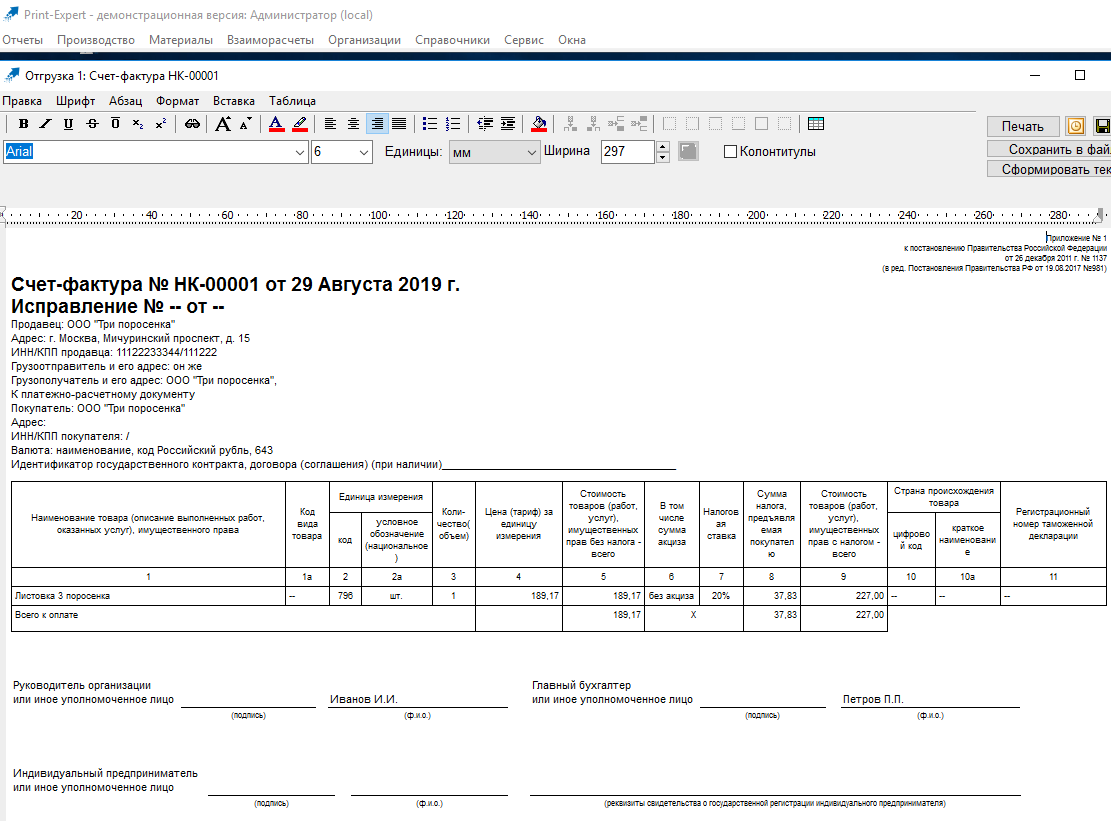
Task: Click the Сформировать текст button
Action: click(x=1049, y=169)
